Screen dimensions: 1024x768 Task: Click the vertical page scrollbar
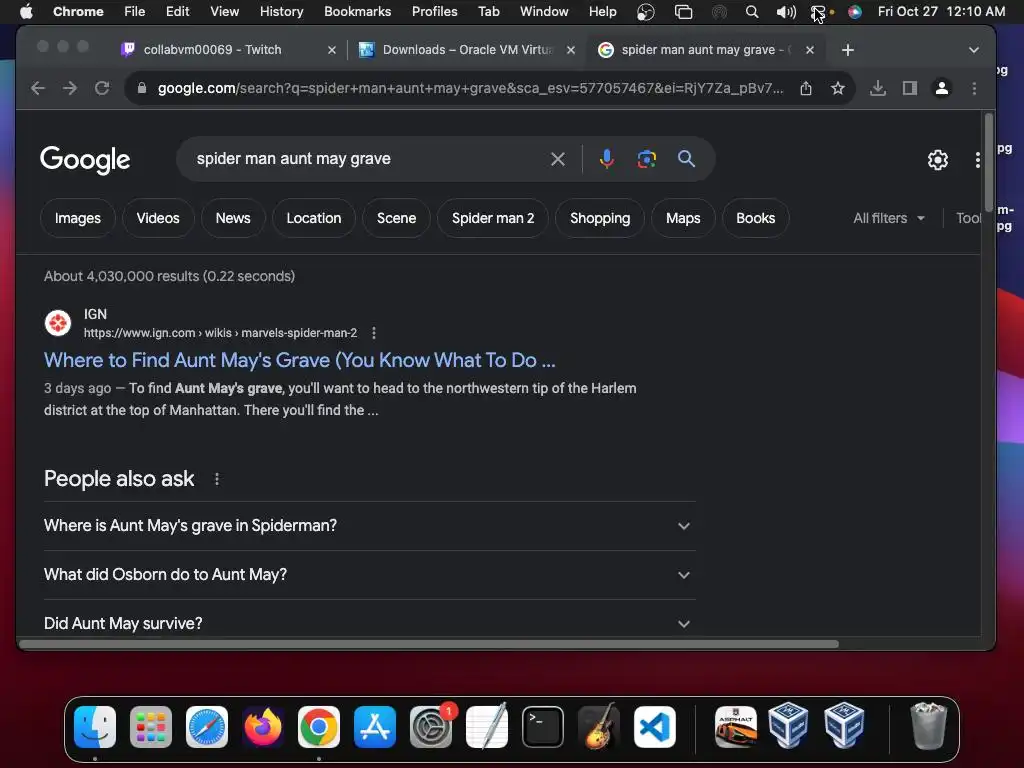pyautogui.click(x=989, y=162)
